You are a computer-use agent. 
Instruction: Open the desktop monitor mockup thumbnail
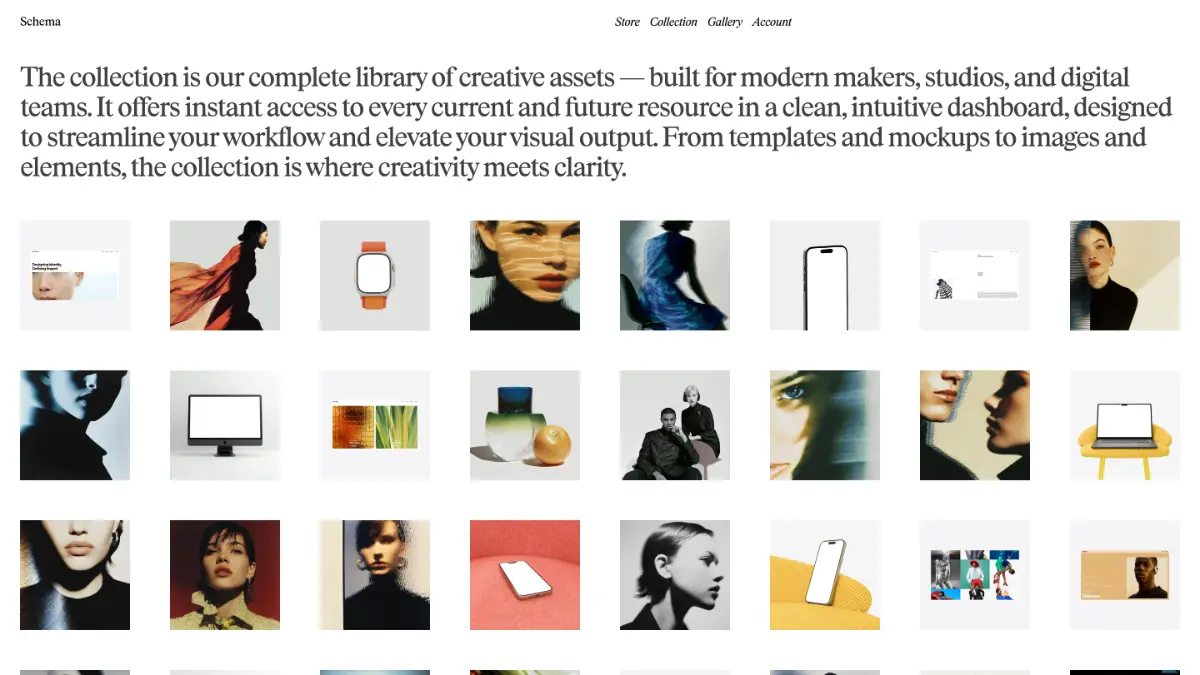[225, 425]
